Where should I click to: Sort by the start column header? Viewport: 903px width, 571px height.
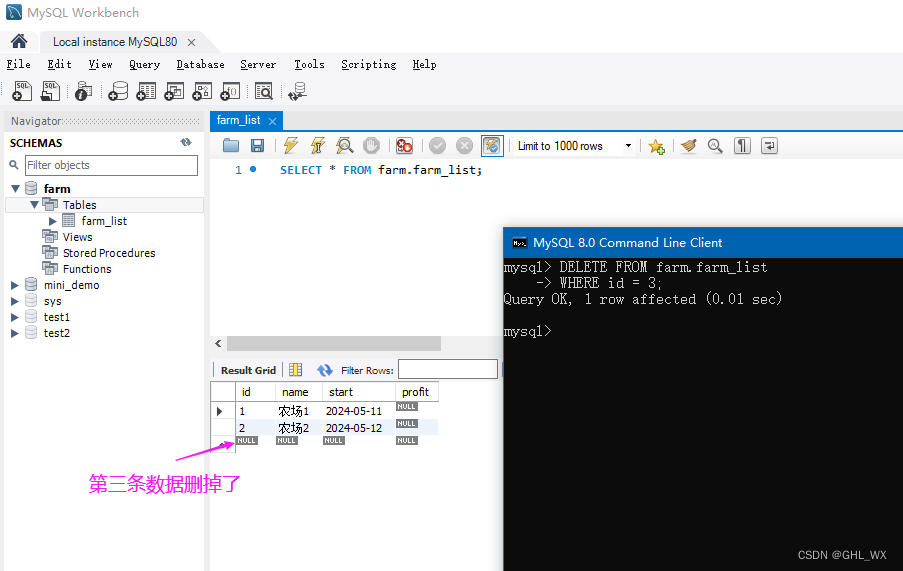click(358, 392)
